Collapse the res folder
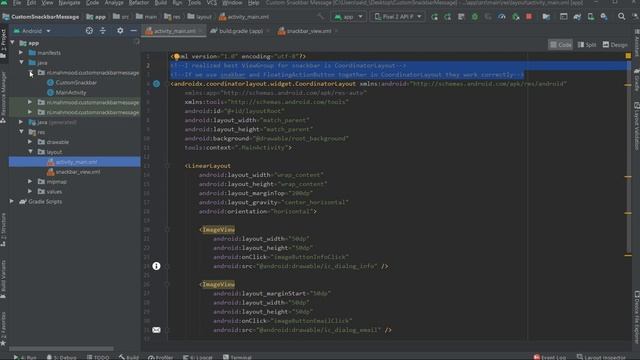Image resolution: width=640 pixels, height=360 pixels. pyautogui.click(x=21, y=132)
